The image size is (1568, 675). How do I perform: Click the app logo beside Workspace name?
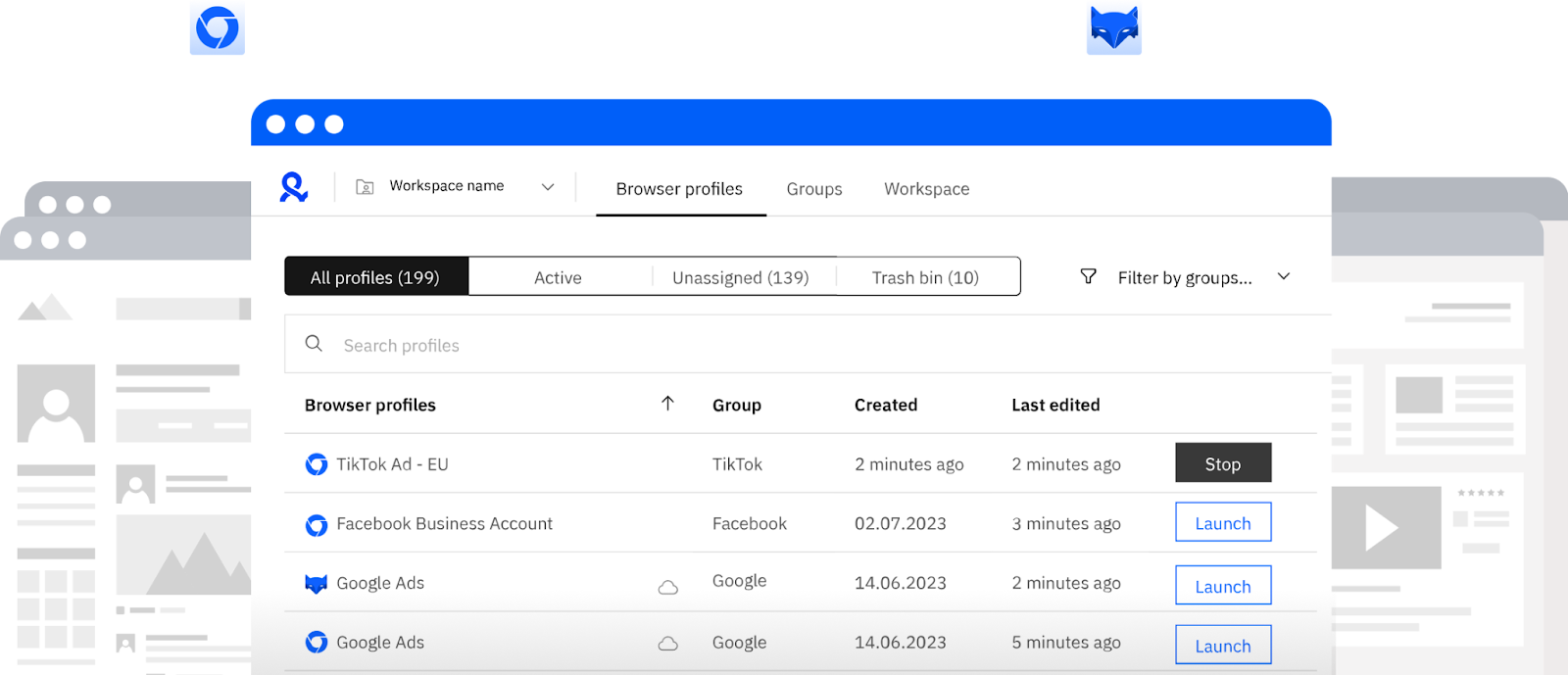pos(294,187)
